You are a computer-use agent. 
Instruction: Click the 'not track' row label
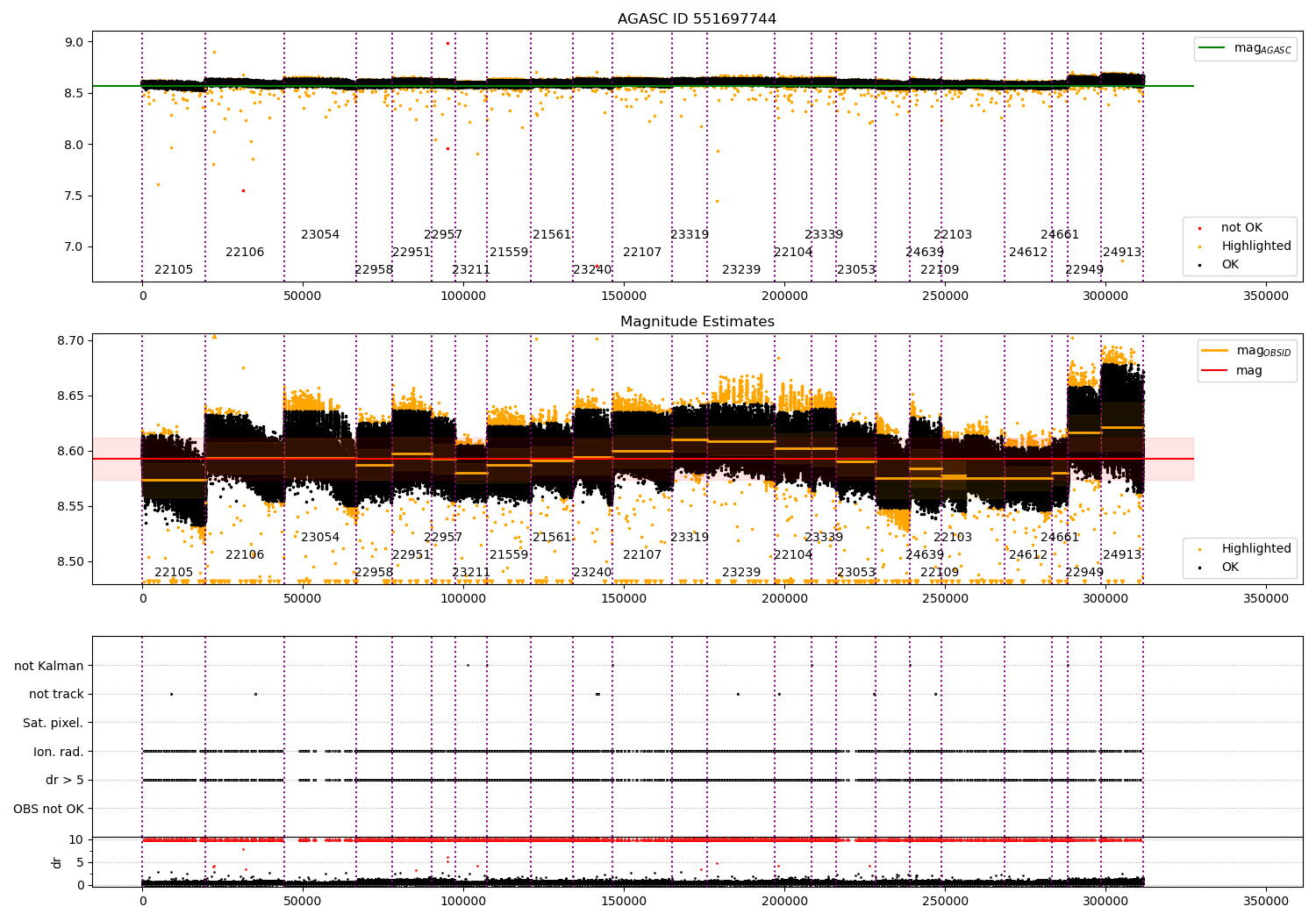[x=56, y=695]
